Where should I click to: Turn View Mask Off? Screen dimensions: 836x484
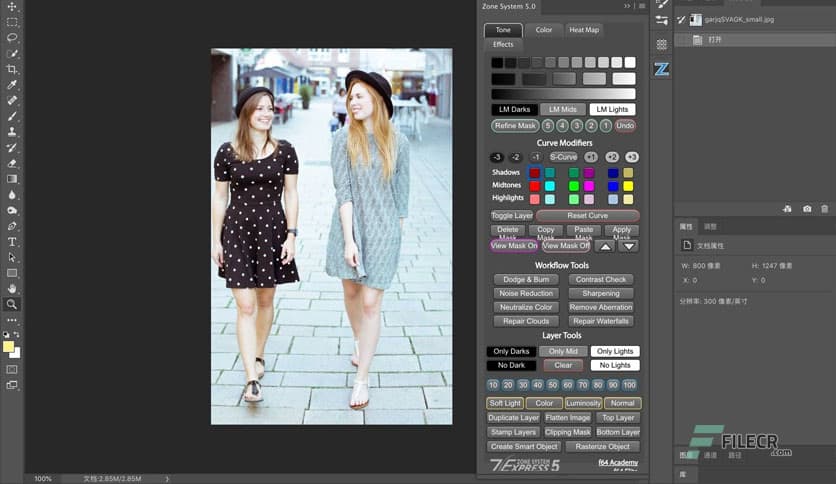[x=566, y=246]
